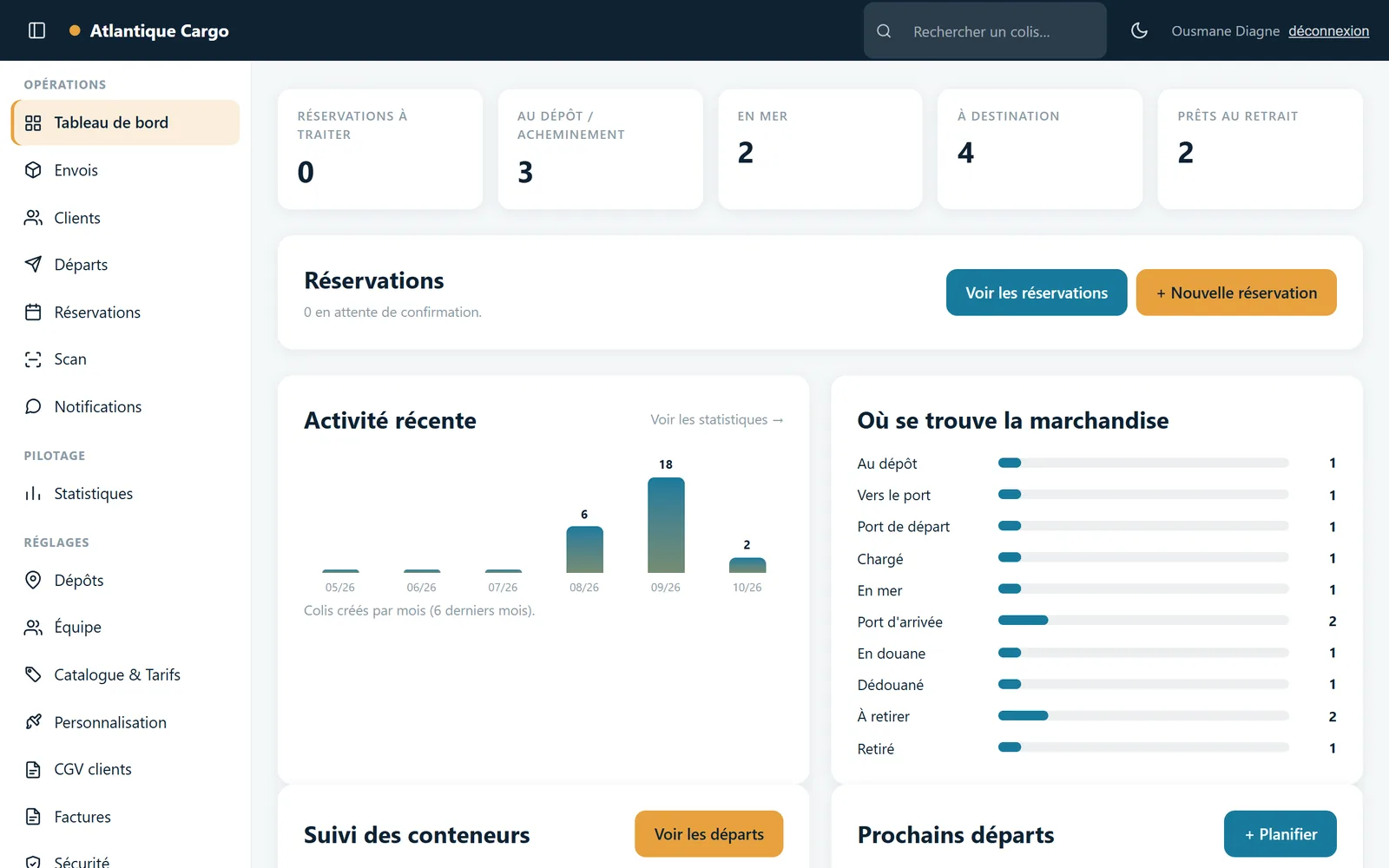Open Dépôts via the map pin icon

tap(33, 580)
